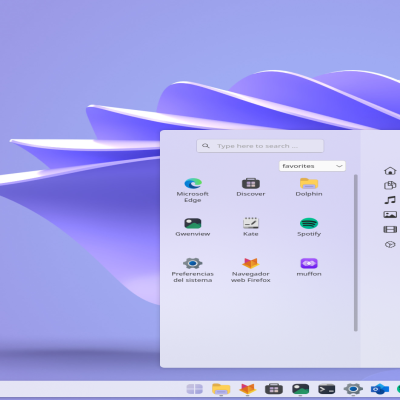Screen dimensions: 400x400
Task: Open the muffon app
Action: point(309,267)
